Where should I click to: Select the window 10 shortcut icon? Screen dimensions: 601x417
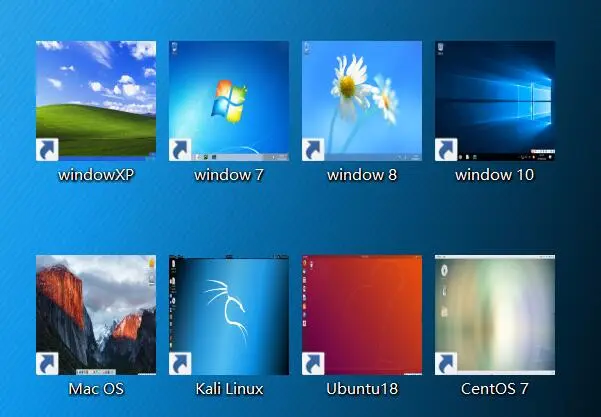coord(495,101)
